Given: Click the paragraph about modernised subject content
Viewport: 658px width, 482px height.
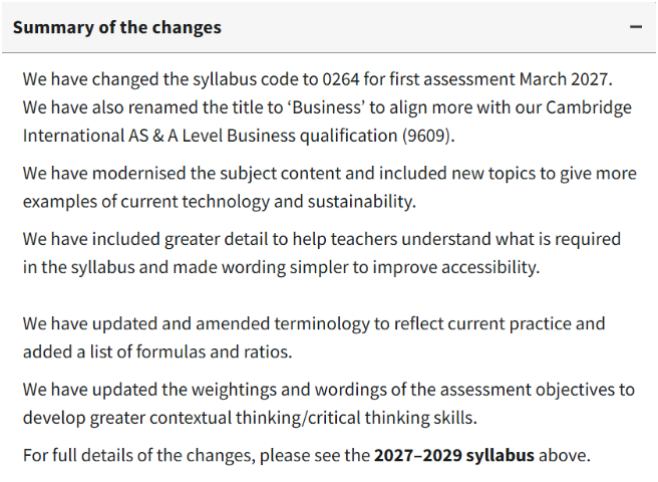Looking at the screenshot, I should pyautogui.click(x=329, y=188).
